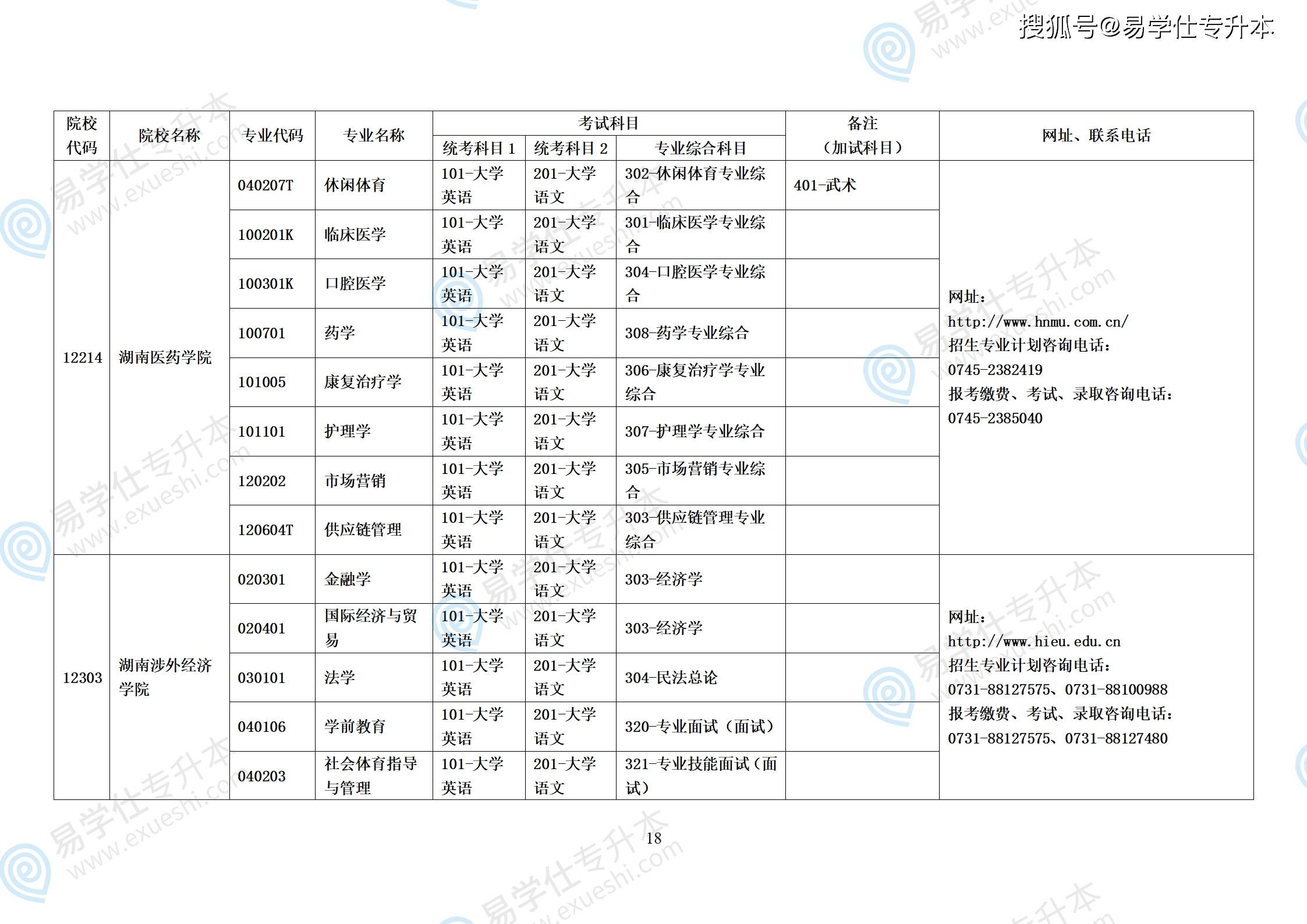Click subject 305-市场营销专业综合
The height and width of the screenshot is (924, 1307).
click(x=695, y=480)
